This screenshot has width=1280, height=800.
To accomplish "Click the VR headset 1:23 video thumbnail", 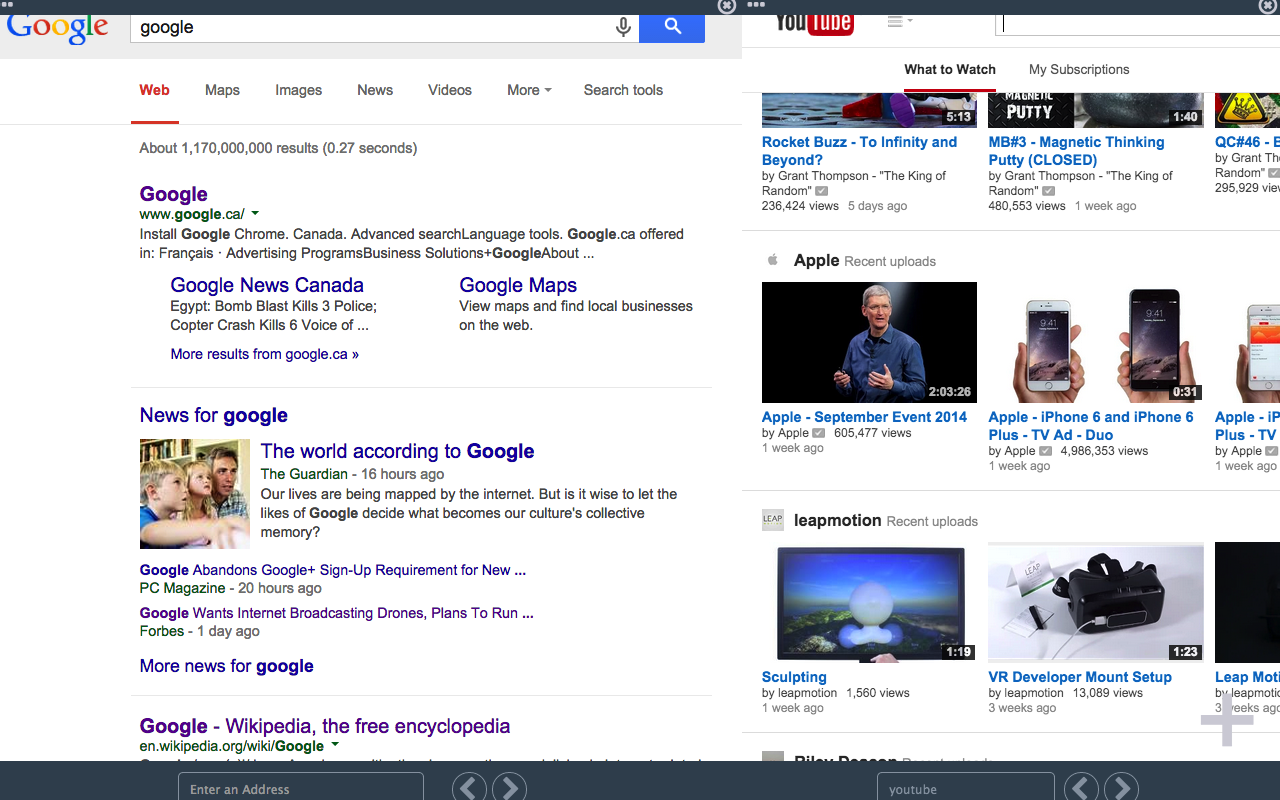I will point(1096,602).
